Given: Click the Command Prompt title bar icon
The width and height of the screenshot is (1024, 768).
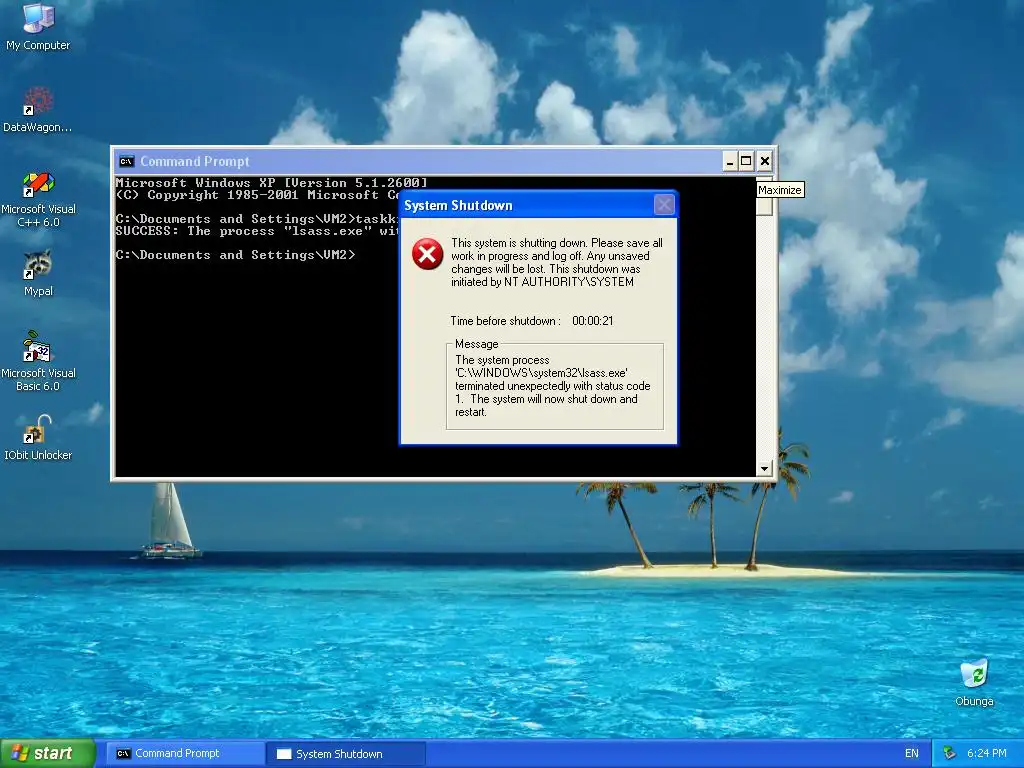Looking at the screenshot, I should [x=127, y=161].
